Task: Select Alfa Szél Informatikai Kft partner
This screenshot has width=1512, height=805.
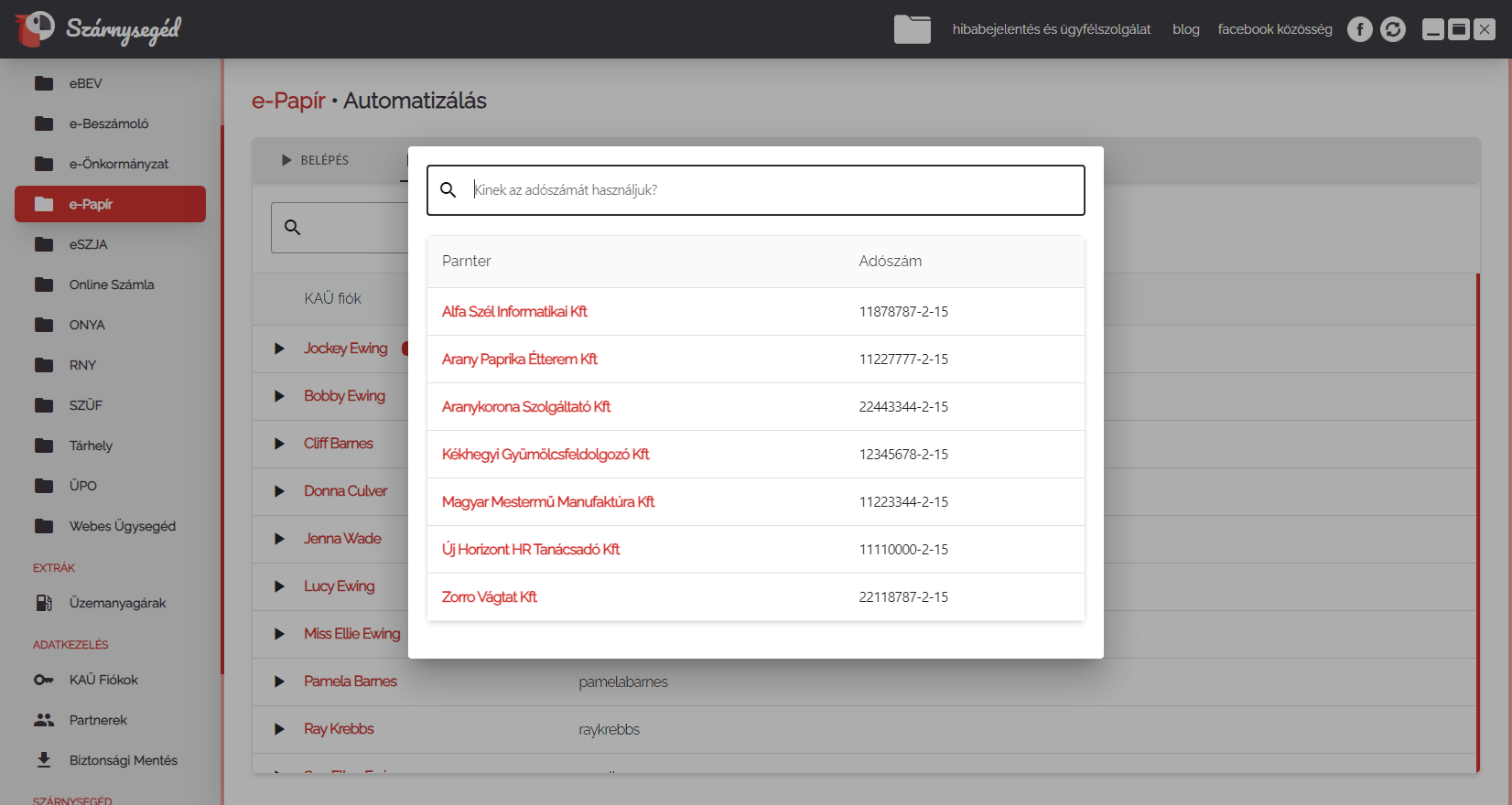Action: (514, 312)
